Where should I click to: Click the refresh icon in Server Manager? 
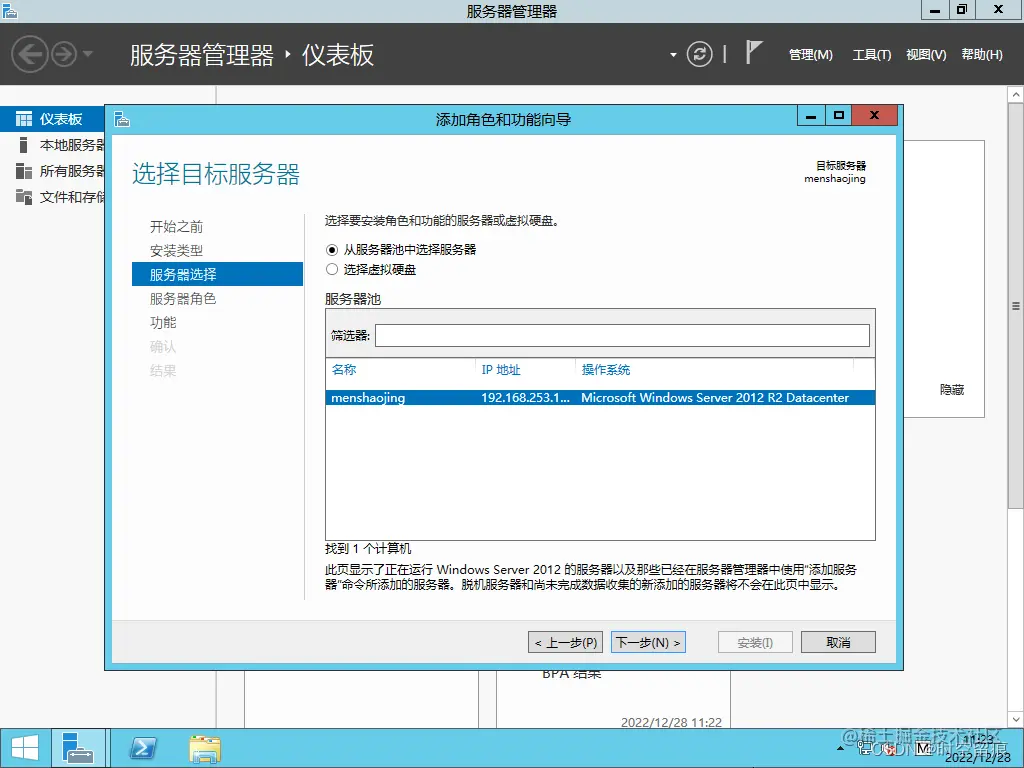pyautogui.click(x=699, y=55)
